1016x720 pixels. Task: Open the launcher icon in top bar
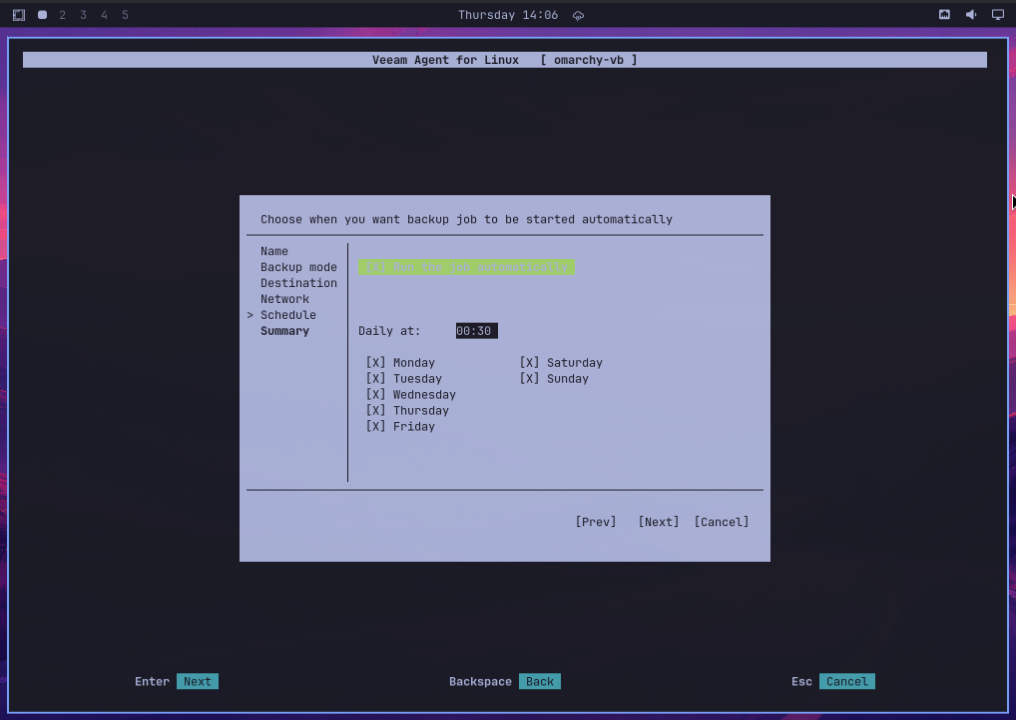click(x=19, y=15)
